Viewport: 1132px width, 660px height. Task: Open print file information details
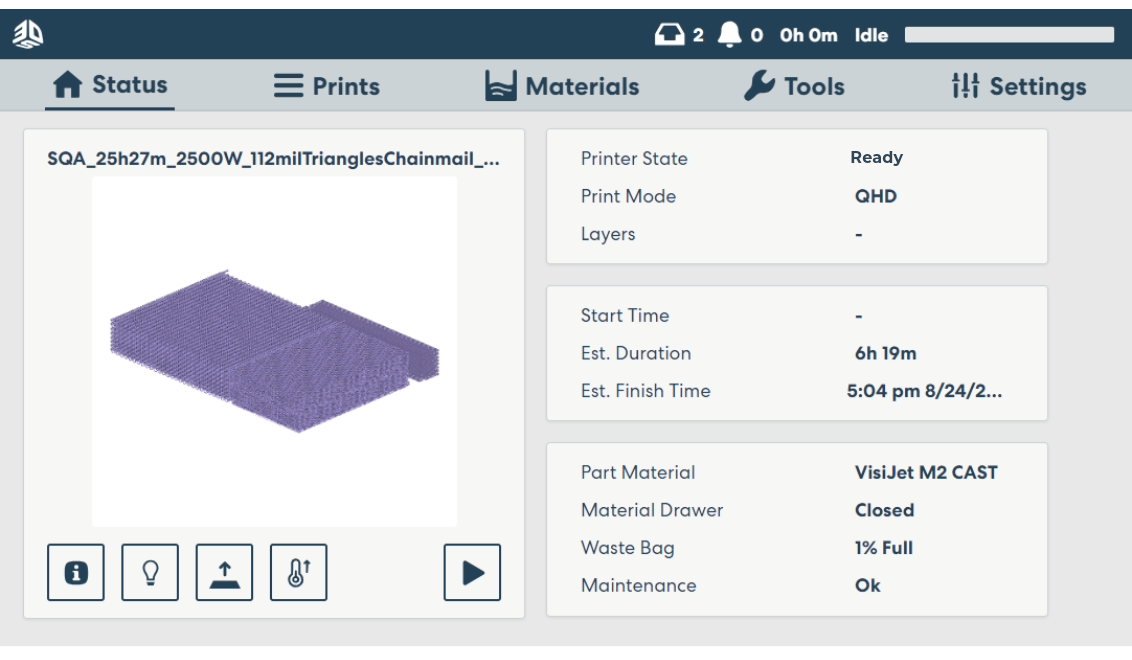click(76, 572)
